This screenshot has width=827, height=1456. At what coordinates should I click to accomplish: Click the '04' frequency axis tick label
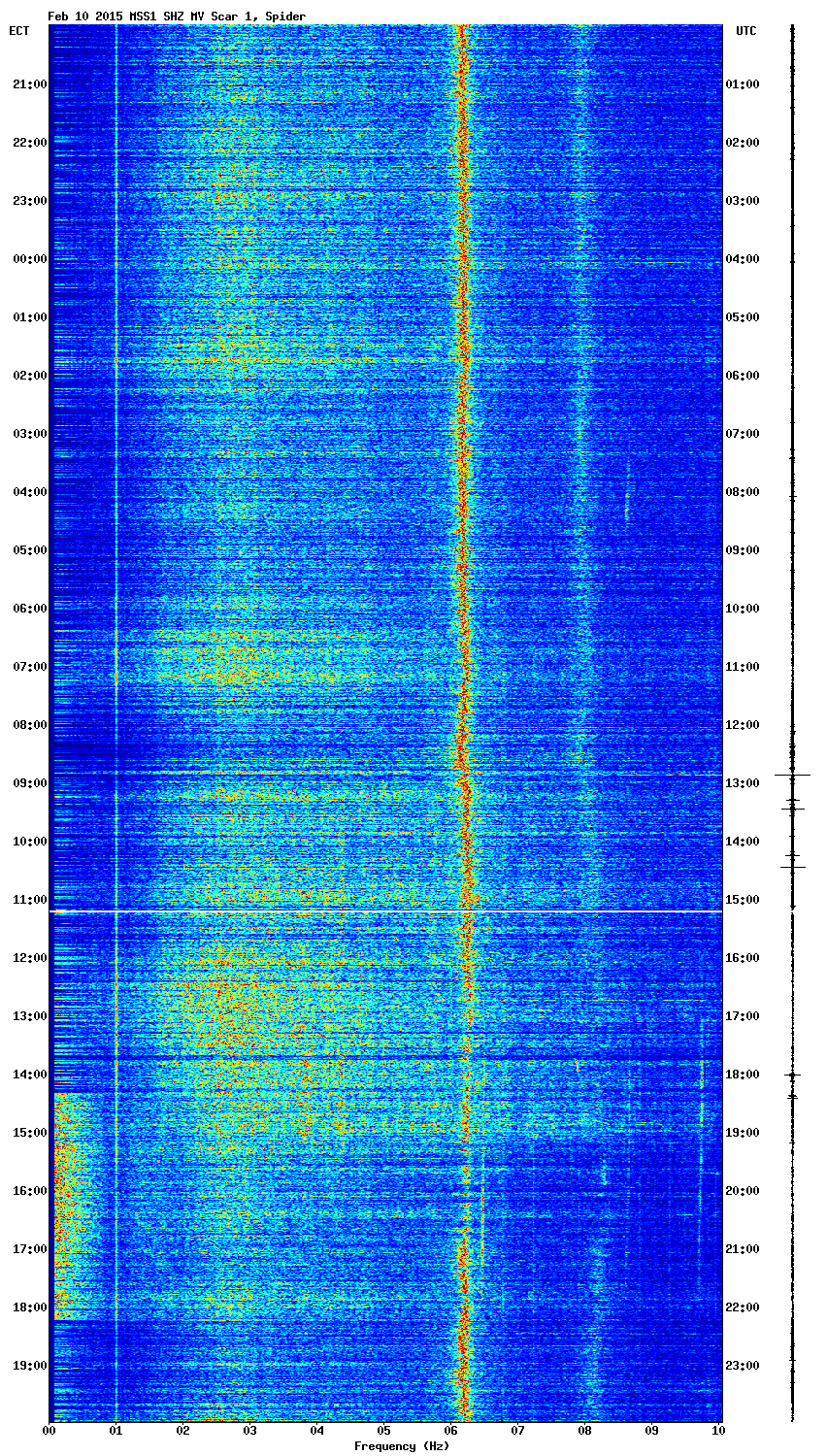(x=317, y=1431)
